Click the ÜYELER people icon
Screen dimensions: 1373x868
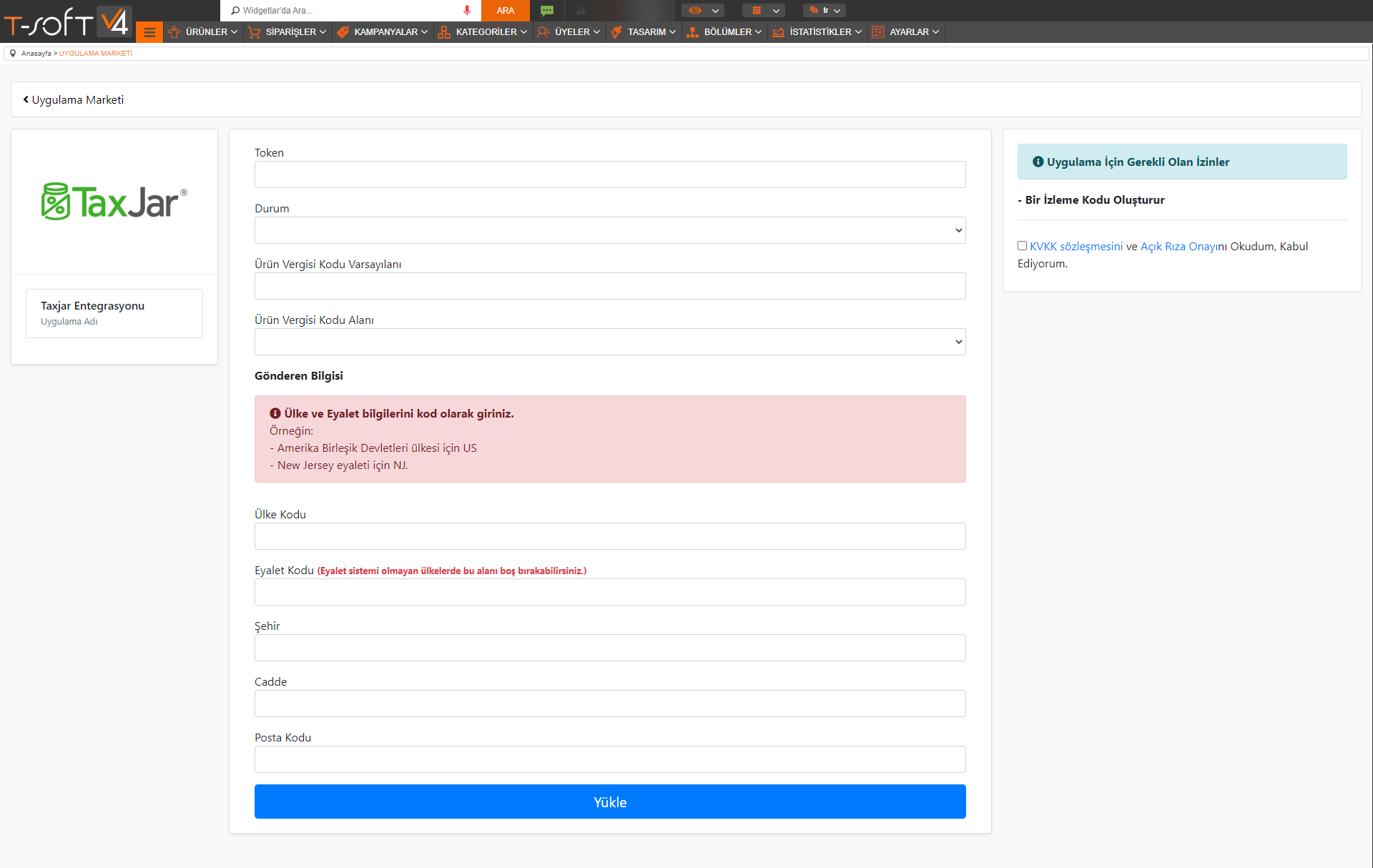pos(543,32)
